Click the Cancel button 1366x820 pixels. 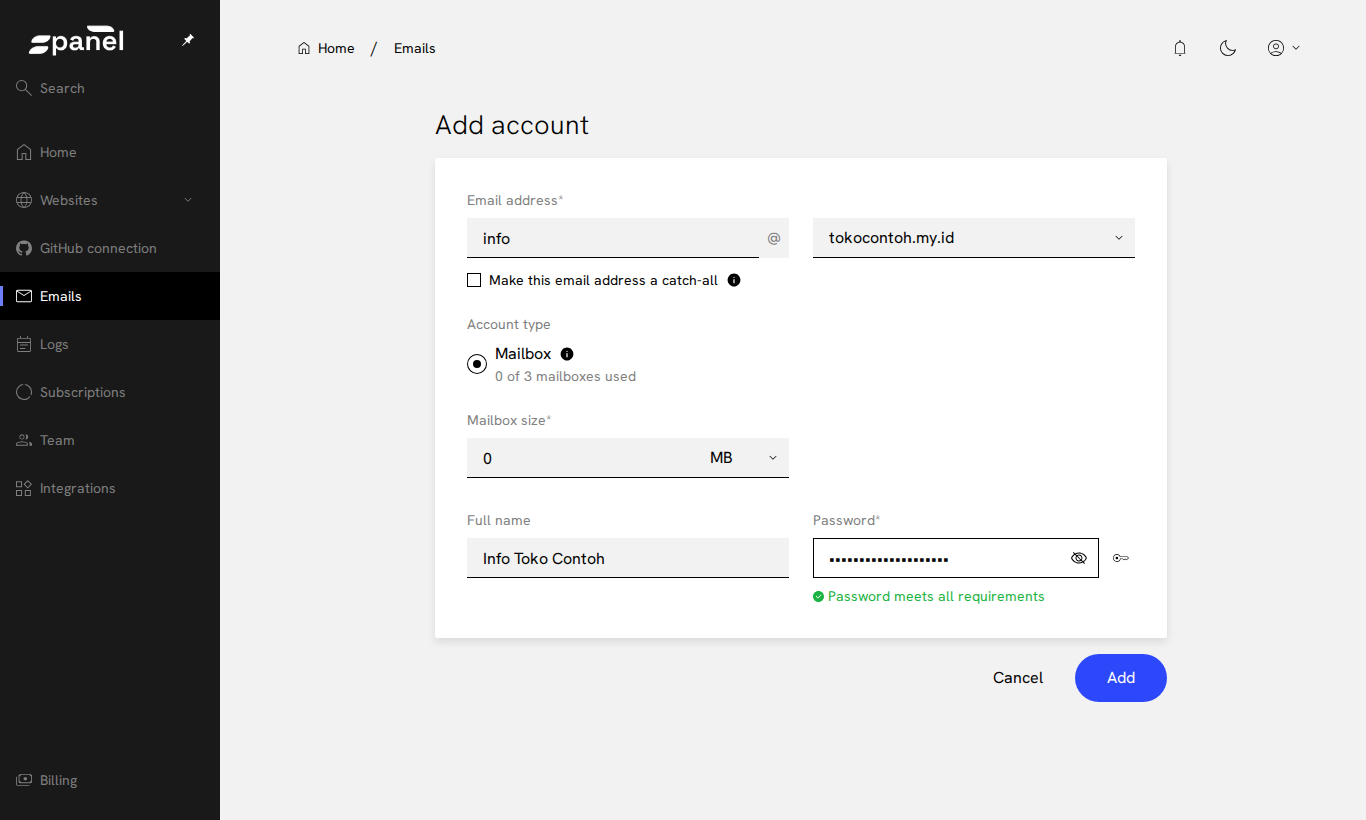(x=1018, y=678)
